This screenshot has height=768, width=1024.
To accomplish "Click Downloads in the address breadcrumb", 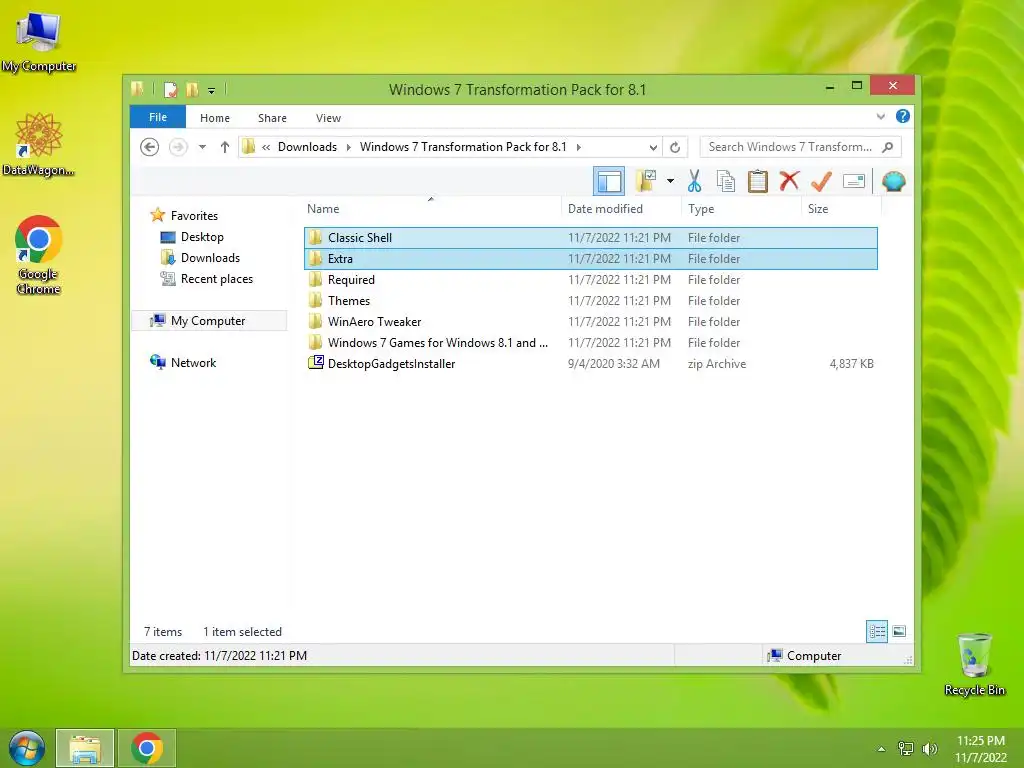I will (x=308, y=147).
